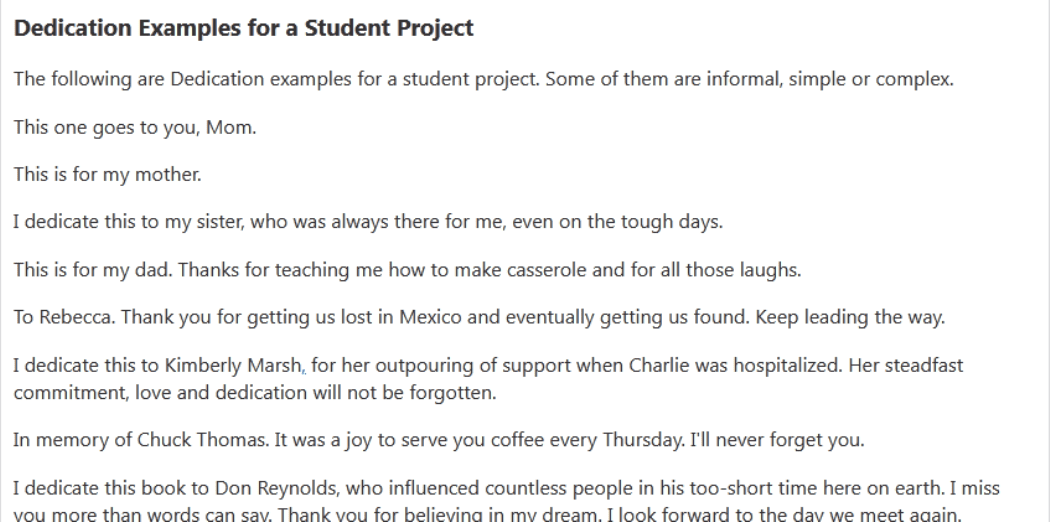The width and height of the screenshot is (1050, 522).
Task: Click the name "Rebecca" in the Mexico dedication
Action: (x=77, y=317)
